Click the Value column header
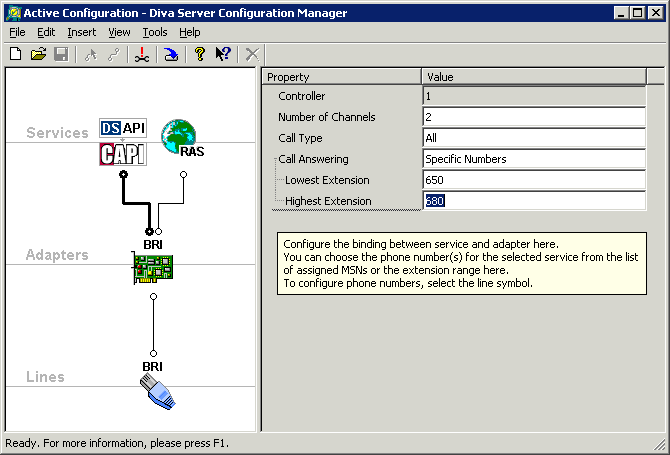The image size is (670, 455). point(534,77)
